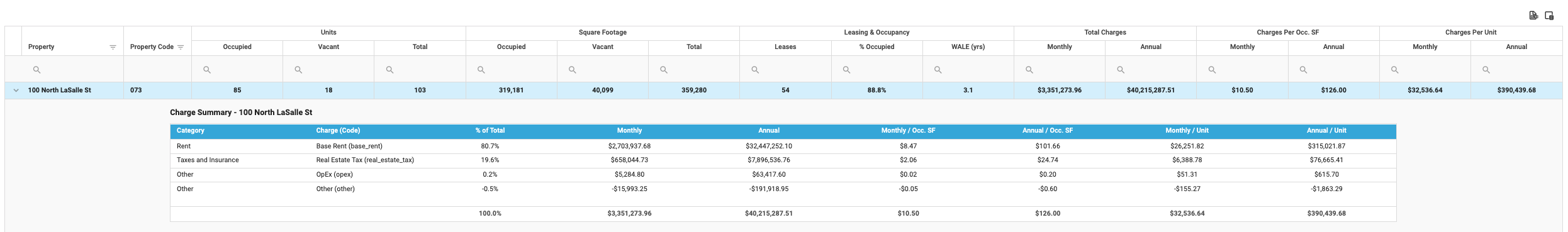Click the Total Charges Annual column header
The height and width of the screenshot is (232, 1568).
click(x=1151, y=47)
